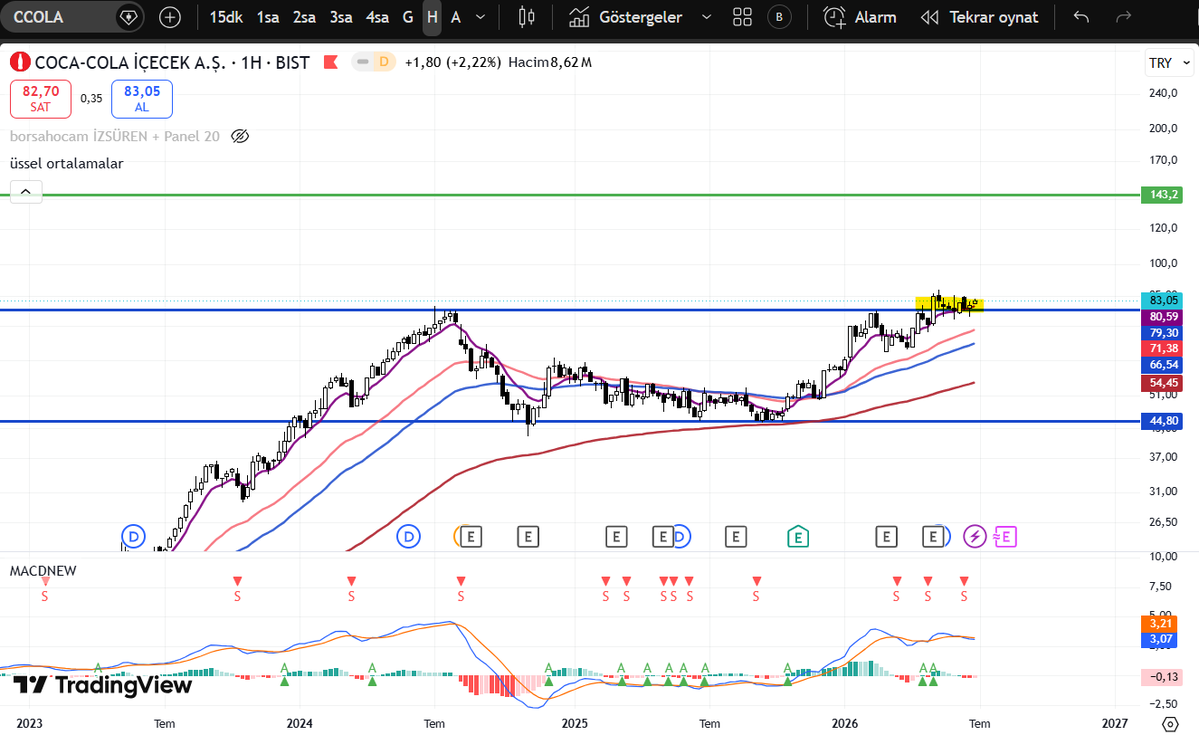Image resolution: width=1199 pixels, height=735 pixels.
Task: Click the blue 66,54 average label
Action: [x=1162, y=365]
